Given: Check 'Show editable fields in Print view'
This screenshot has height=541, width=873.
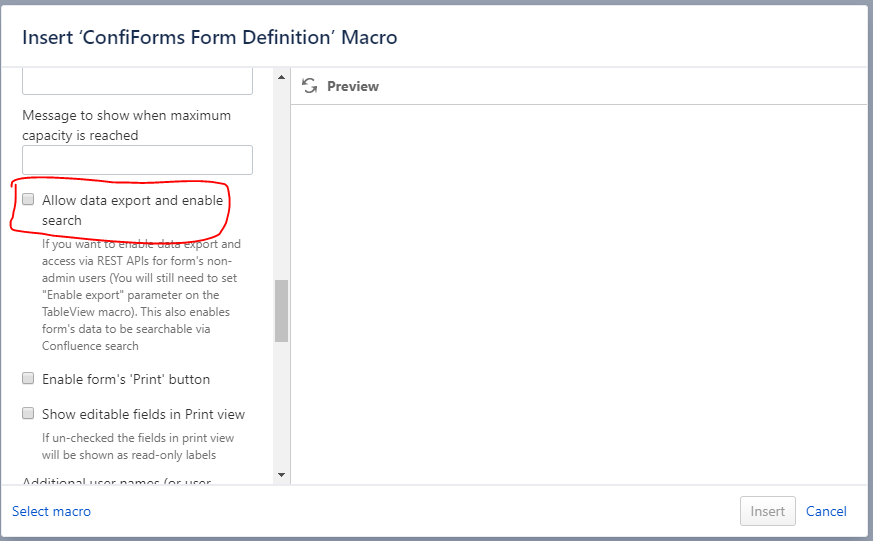Looking at the screenshot, I should (x=28, y=414).
